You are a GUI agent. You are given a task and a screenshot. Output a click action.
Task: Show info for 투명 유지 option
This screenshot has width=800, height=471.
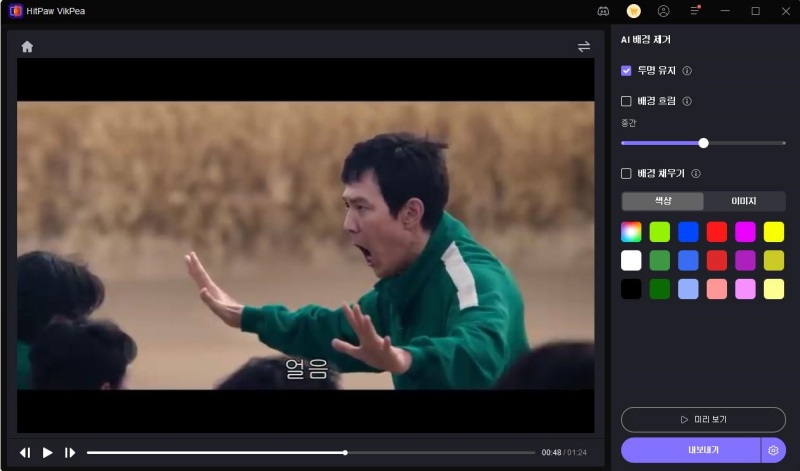[687, 71]
